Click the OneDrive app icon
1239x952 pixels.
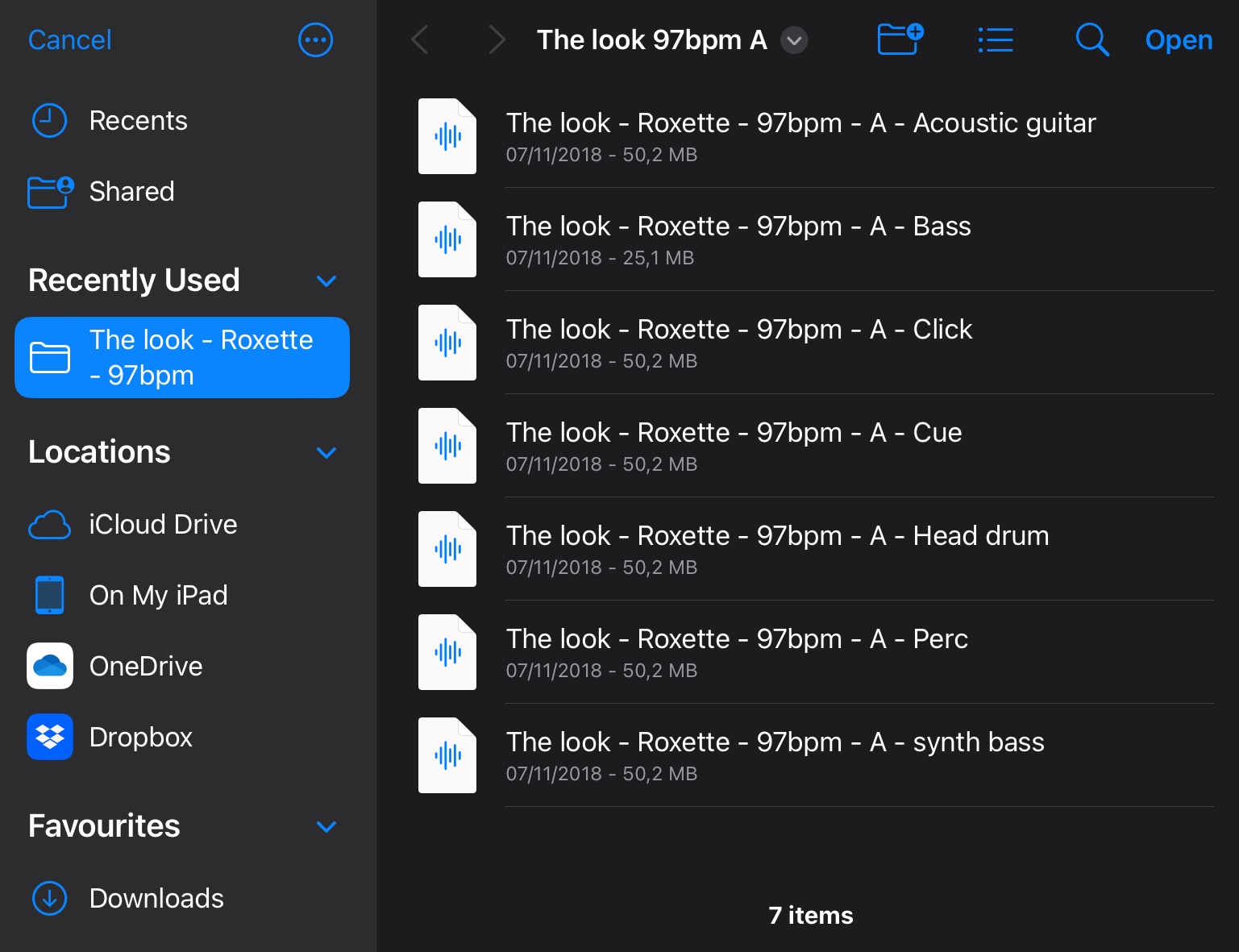pyautogui.click(x=50, y=666)
